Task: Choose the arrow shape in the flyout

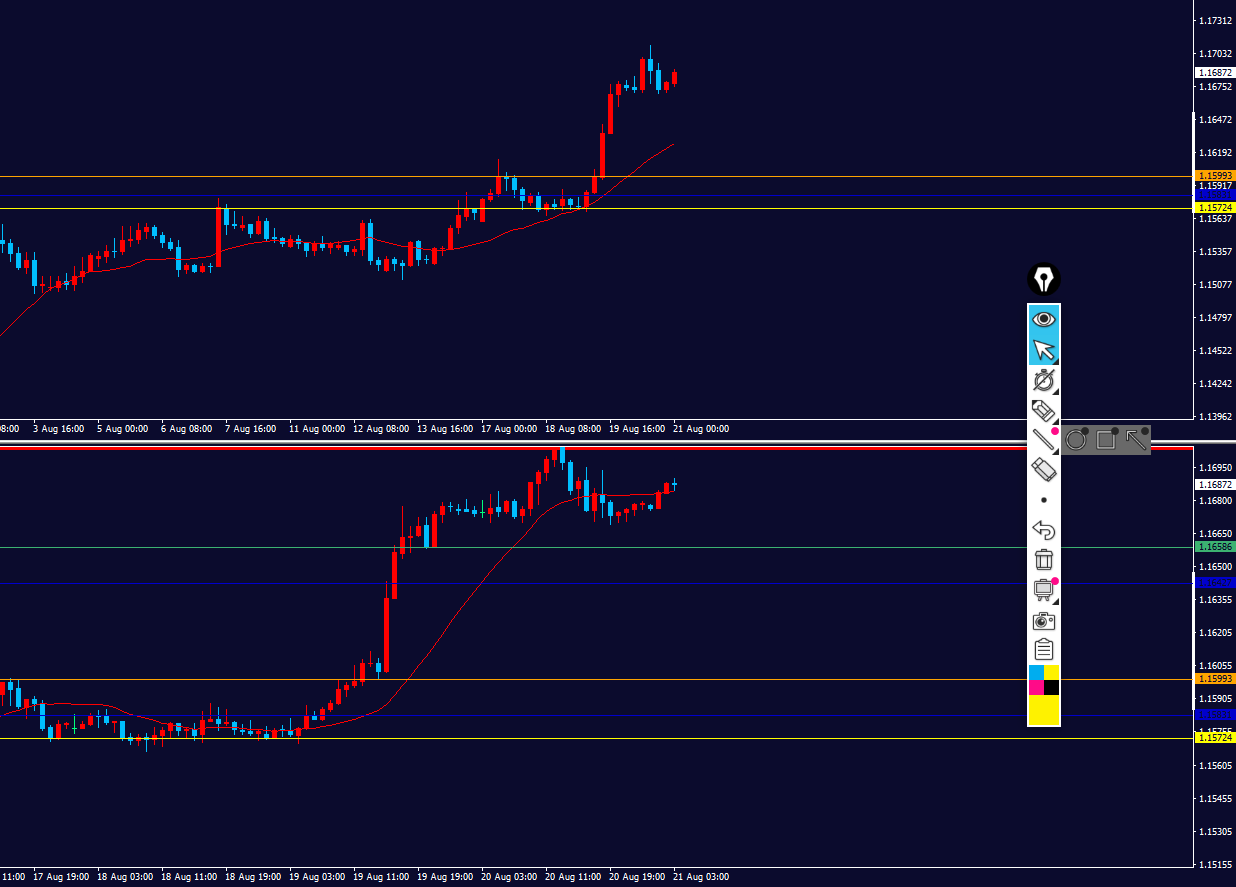Action: [1136, 439]
